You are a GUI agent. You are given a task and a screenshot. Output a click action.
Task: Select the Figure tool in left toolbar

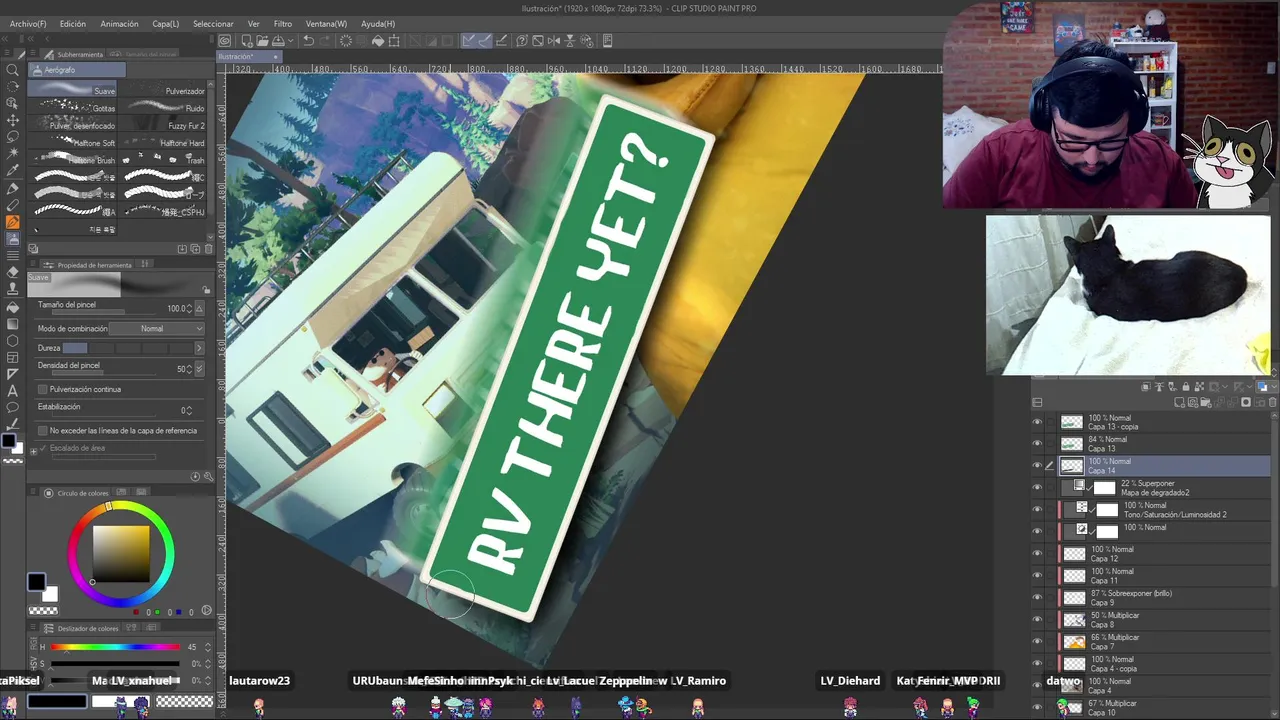pyautogui.click(x=13, y=341)
